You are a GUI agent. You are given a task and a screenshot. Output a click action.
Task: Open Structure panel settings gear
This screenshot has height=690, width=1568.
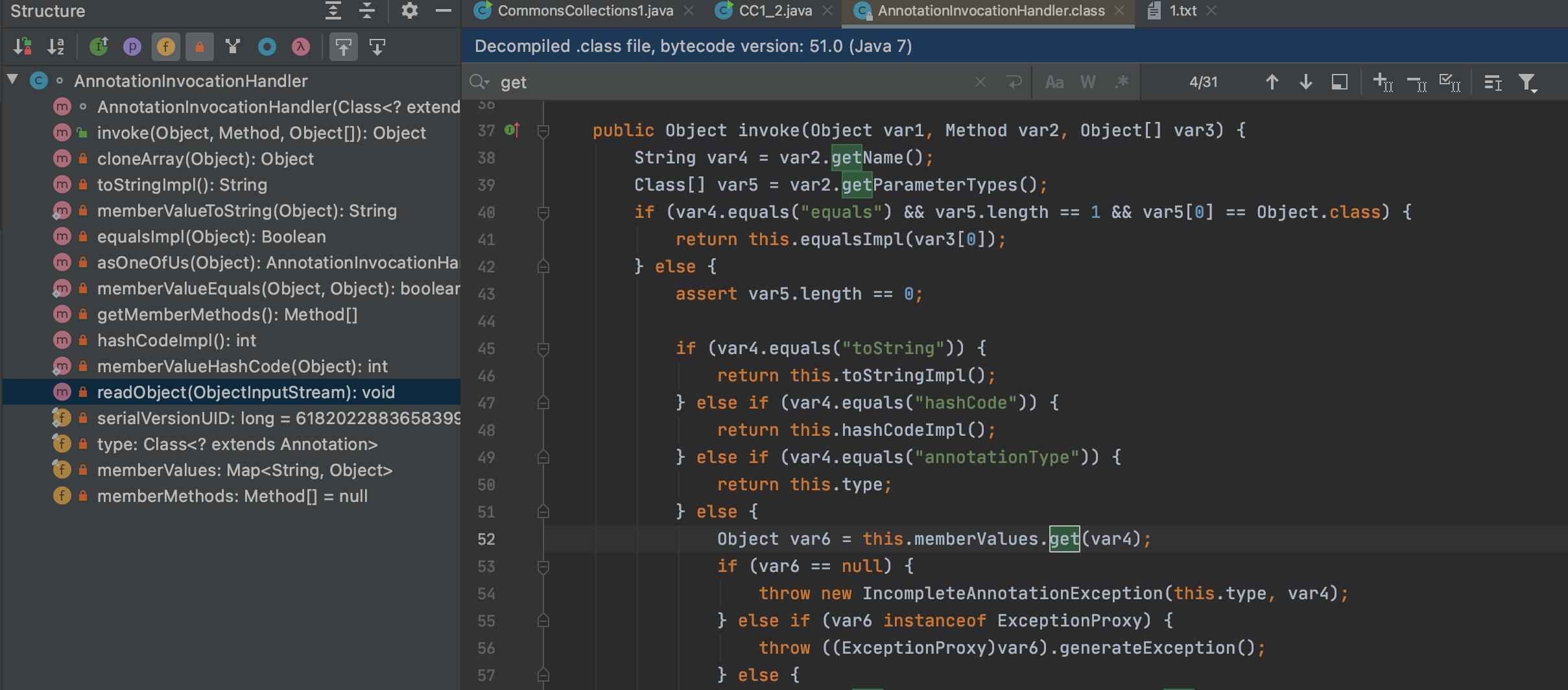coord(409,10)
